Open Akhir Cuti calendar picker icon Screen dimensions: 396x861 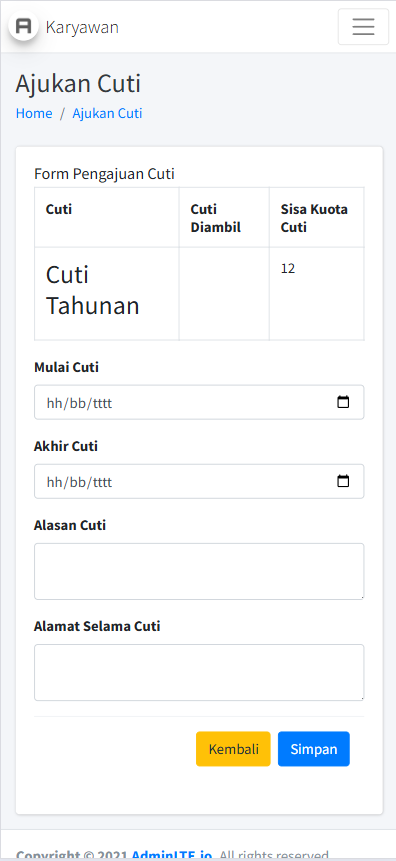coord(343,481)
